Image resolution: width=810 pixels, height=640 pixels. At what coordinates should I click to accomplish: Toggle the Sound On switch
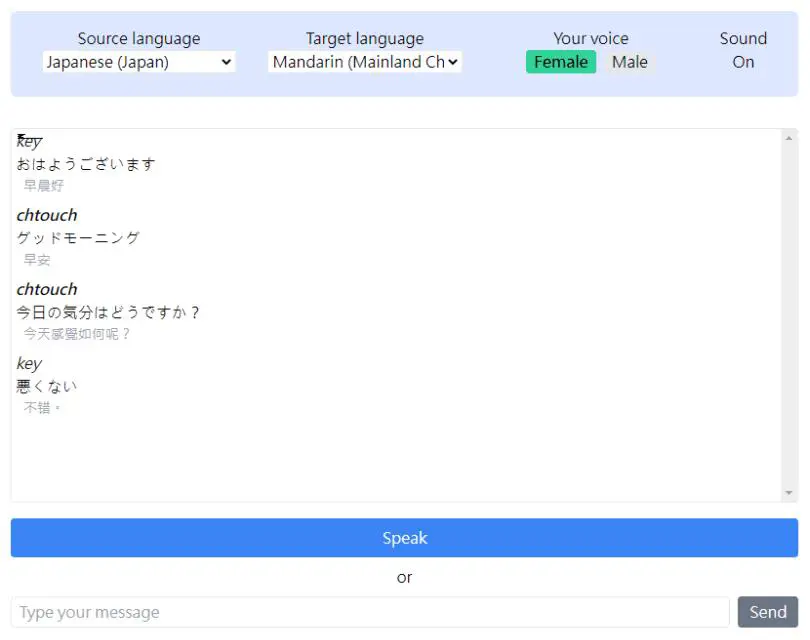pyautogui.click(x=743, y=62)
